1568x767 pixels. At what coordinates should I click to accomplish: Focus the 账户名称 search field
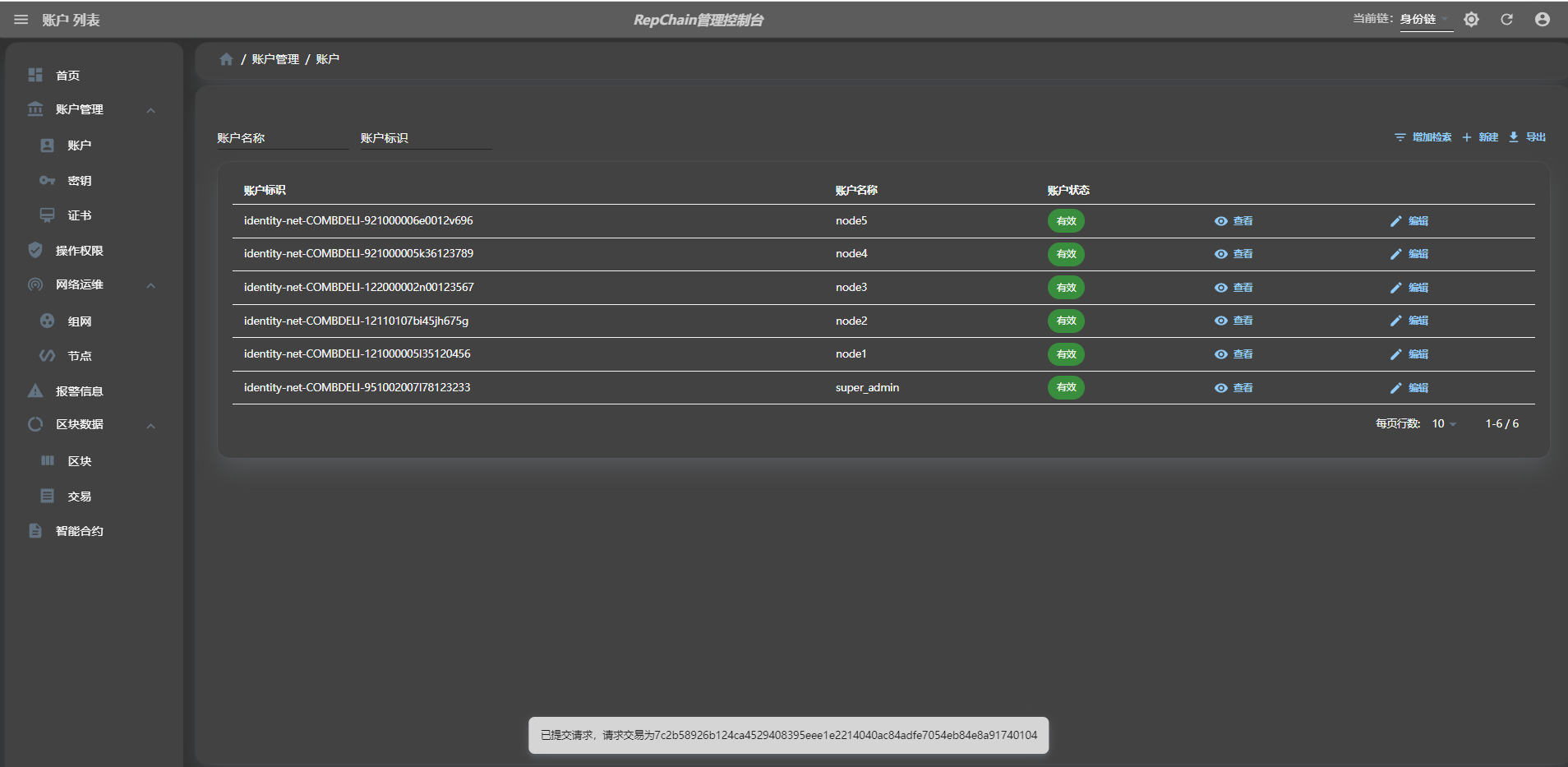[283, 138]
